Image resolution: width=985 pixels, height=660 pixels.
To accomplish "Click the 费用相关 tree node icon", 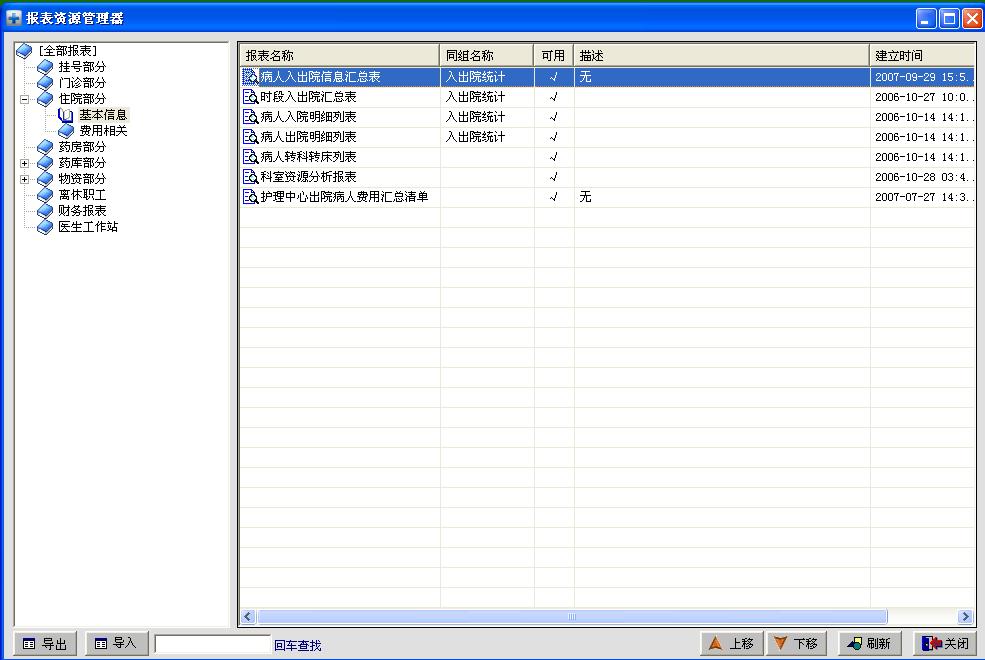I will [x=66, y=131].
